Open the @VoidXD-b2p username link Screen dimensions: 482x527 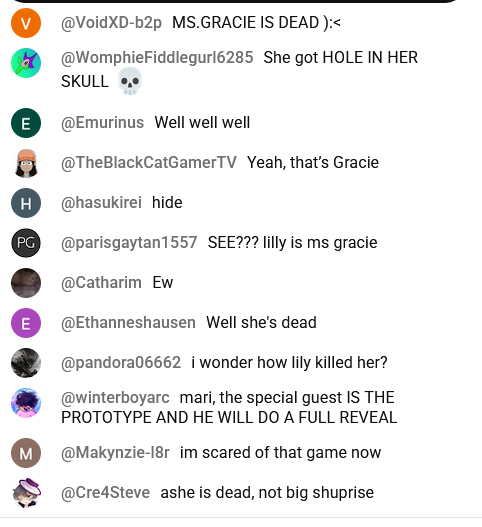111,23
